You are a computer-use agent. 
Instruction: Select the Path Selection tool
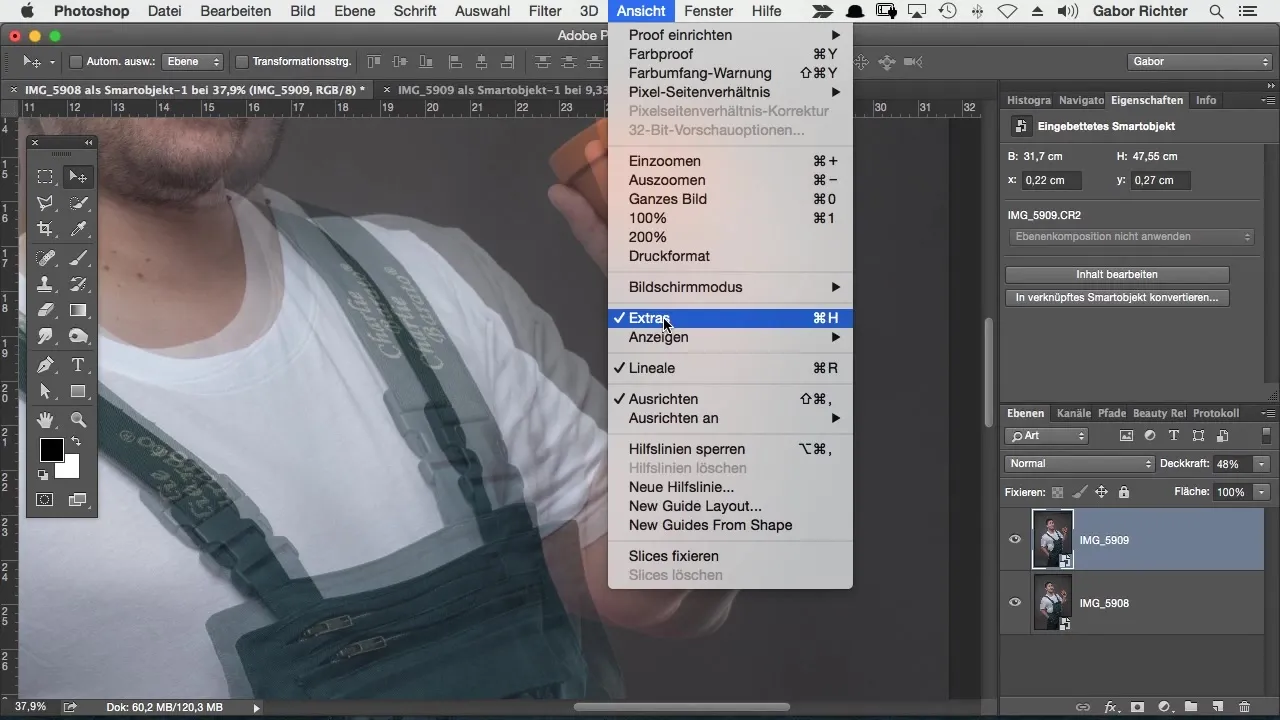pos(46,391)
